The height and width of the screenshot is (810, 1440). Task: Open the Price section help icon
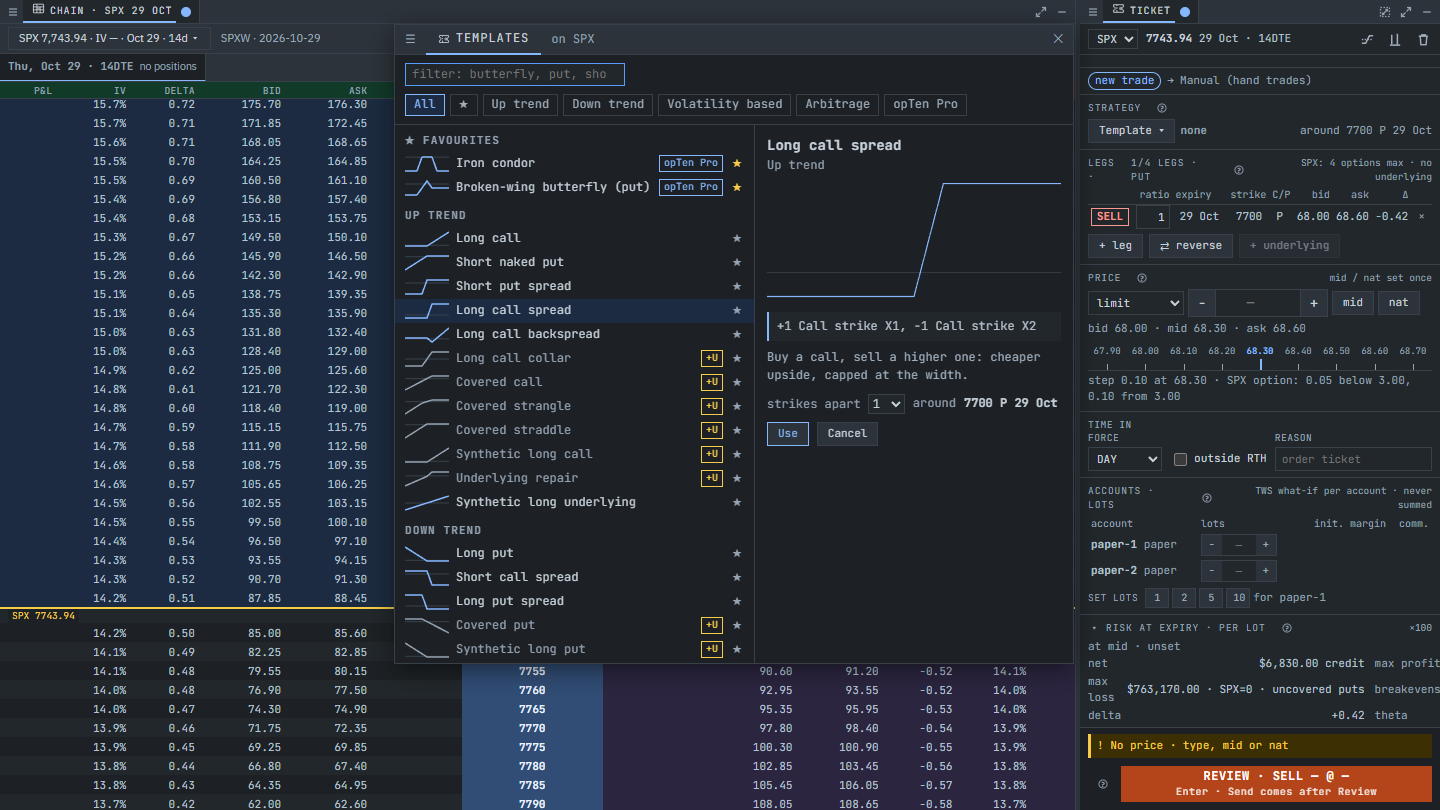(x=1142, y=278)
